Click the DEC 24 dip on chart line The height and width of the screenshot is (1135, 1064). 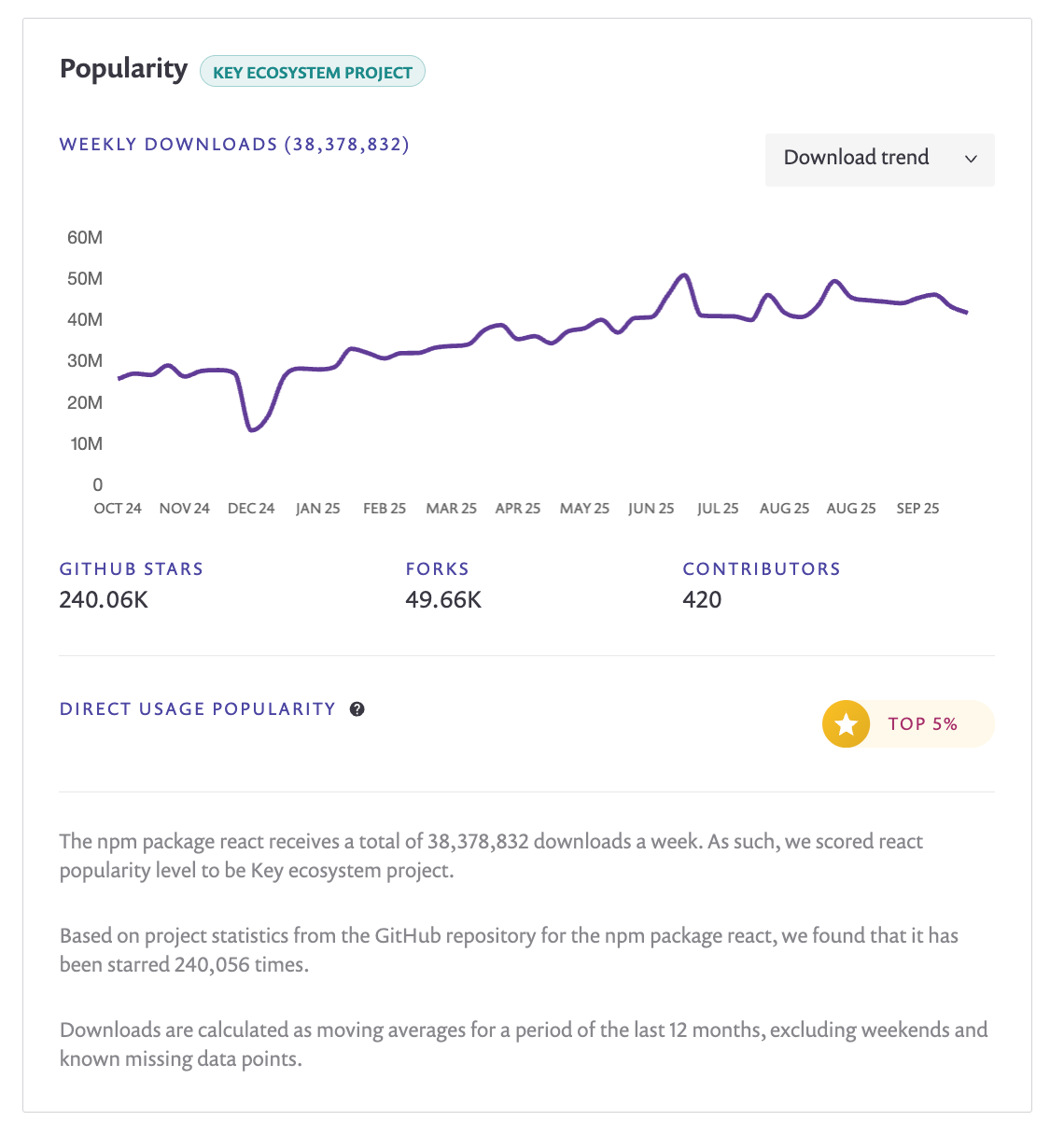tap(251, 429)
